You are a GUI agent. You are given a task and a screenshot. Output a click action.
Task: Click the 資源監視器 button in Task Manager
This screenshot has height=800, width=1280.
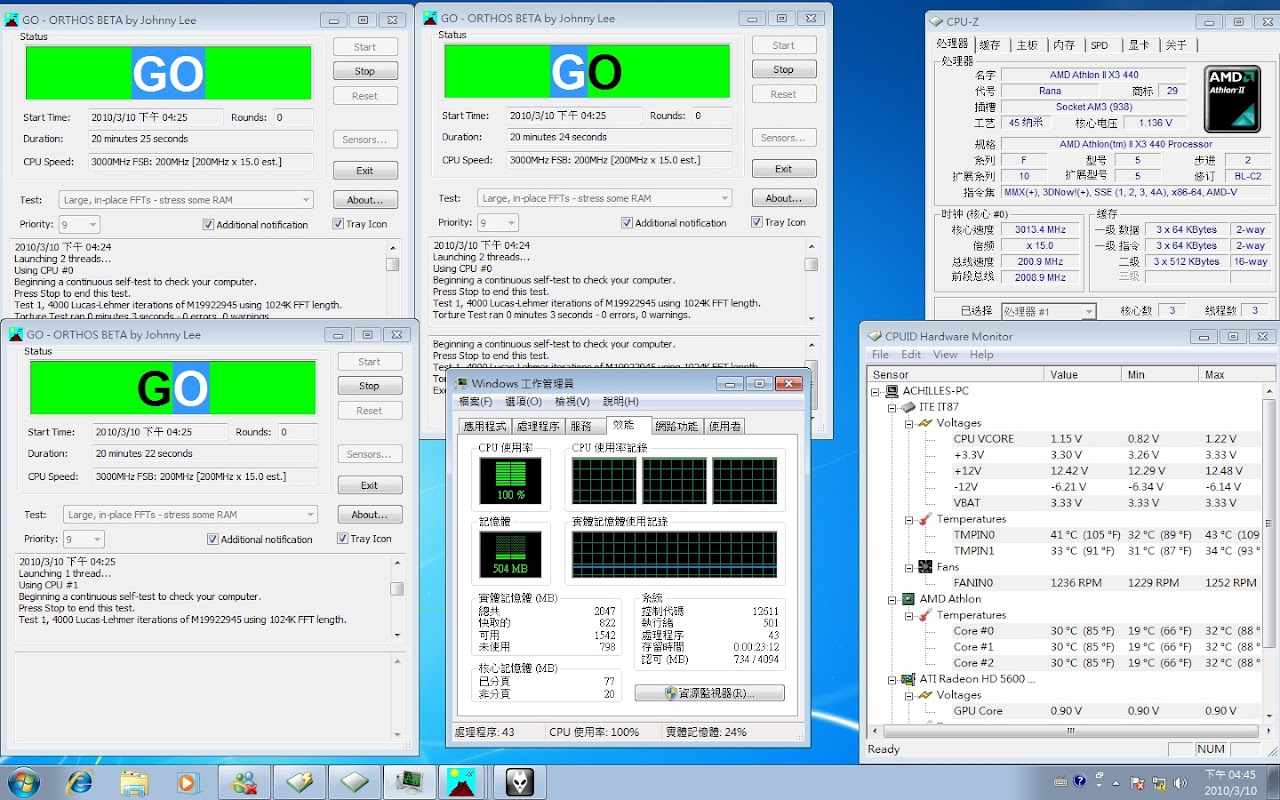pyautogui.click(x=709, y=693)
